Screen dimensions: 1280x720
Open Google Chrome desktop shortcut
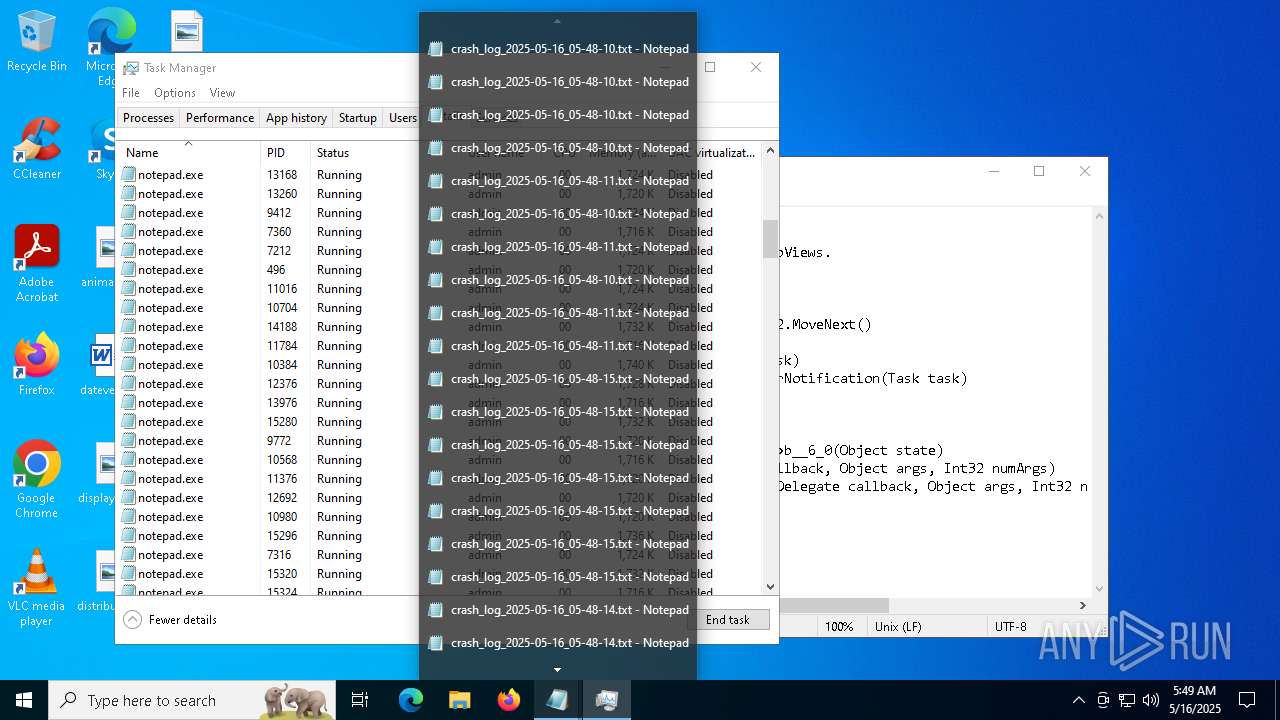click(36, 480)
